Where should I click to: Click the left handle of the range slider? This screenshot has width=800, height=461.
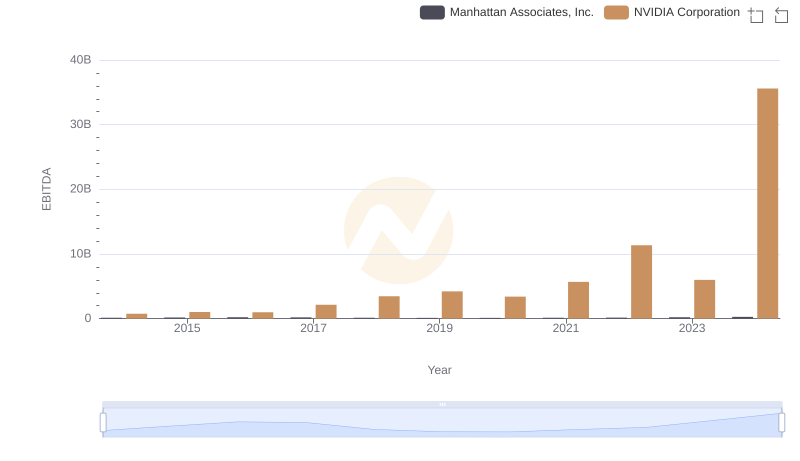[103, 422]
